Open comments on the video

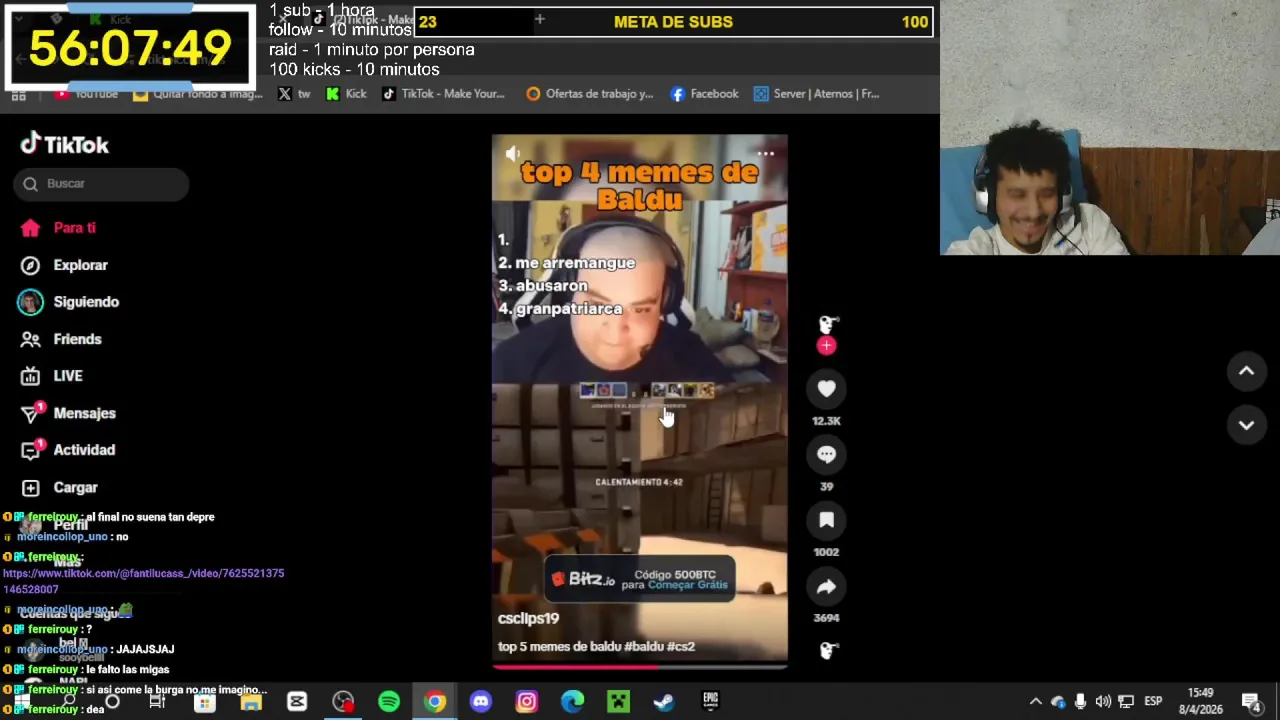tap(826, 455)
